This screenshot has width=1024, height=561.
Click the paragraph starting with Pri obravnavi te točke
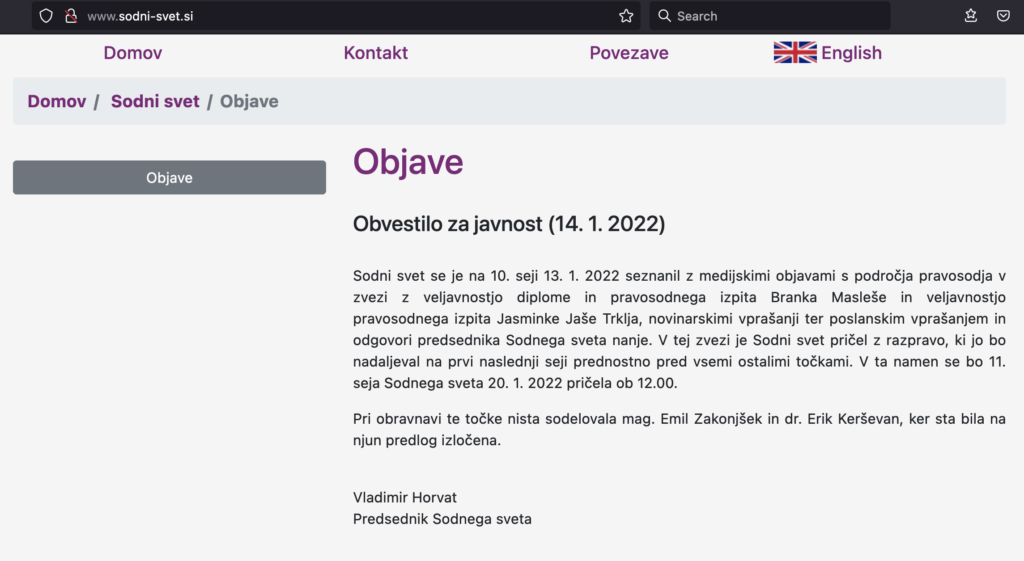point(679,430)
